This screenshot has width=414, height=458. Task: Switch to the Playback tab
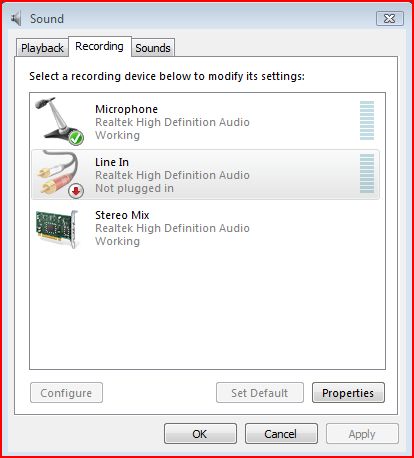tap(42, 48)
